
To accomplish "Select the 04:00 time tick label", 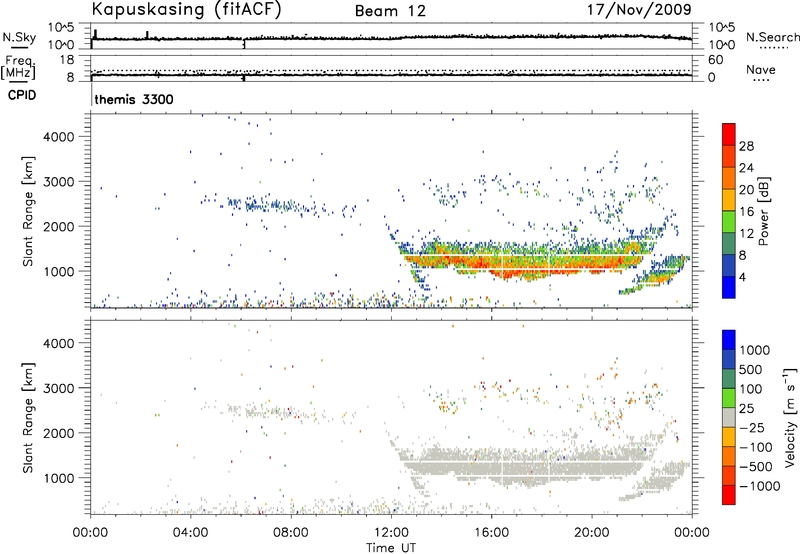I will (x=190, y=533).
